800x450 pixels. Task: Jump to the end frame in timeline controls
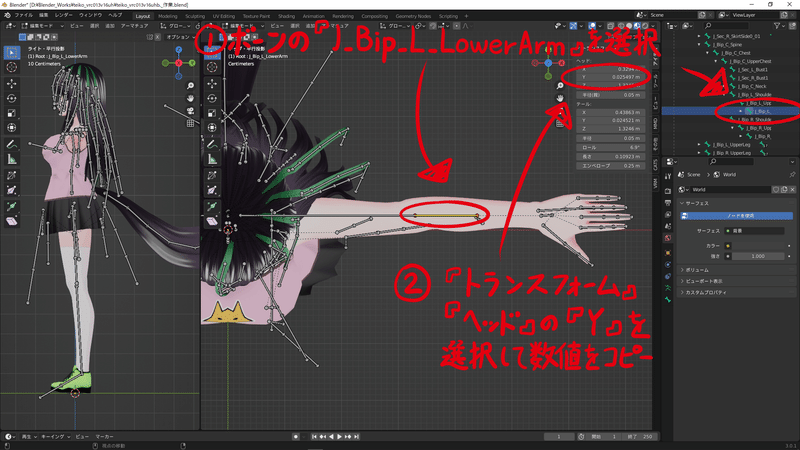(356, 437)
